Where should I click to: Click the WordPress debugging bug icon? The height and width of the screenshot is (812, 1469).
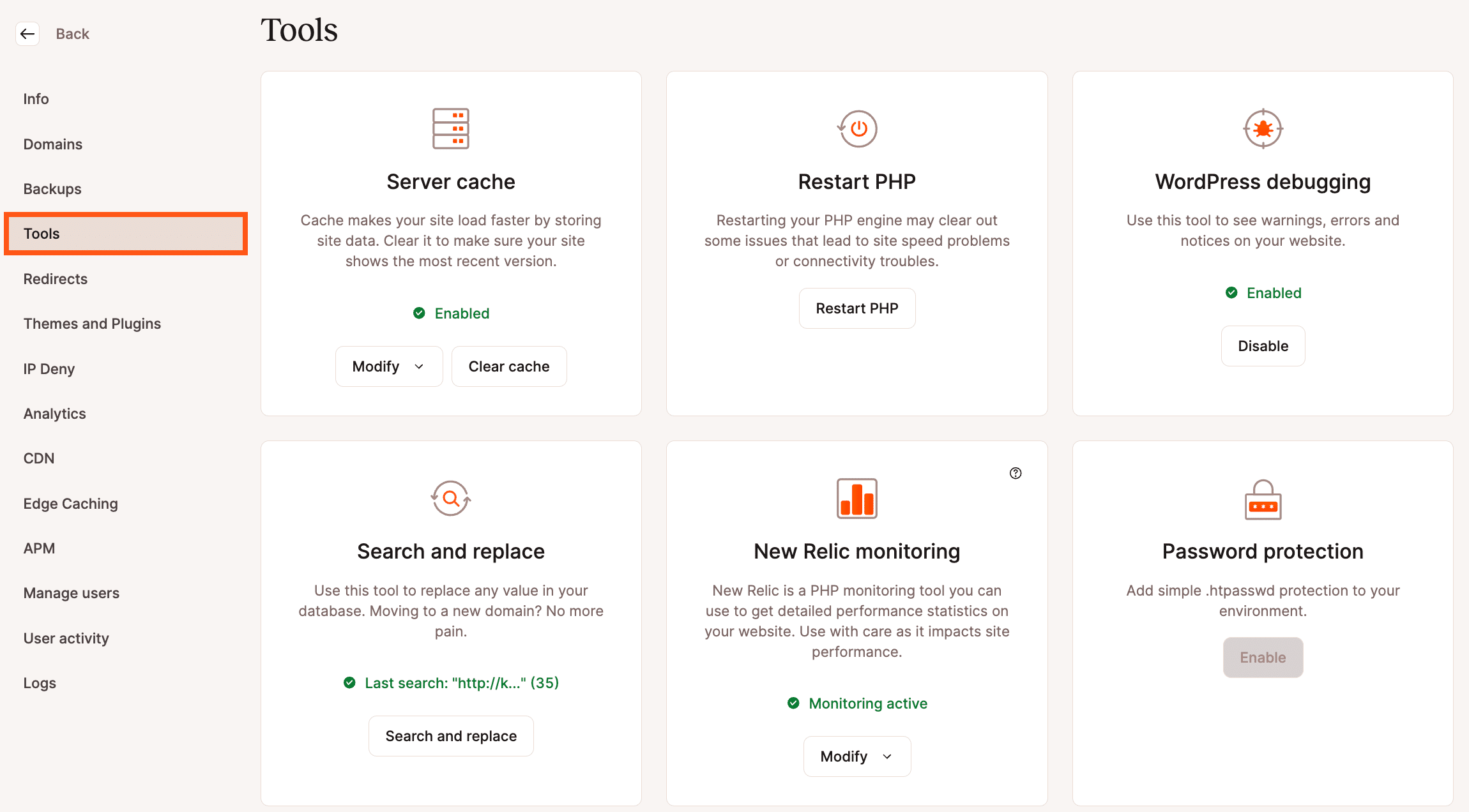1263,128
